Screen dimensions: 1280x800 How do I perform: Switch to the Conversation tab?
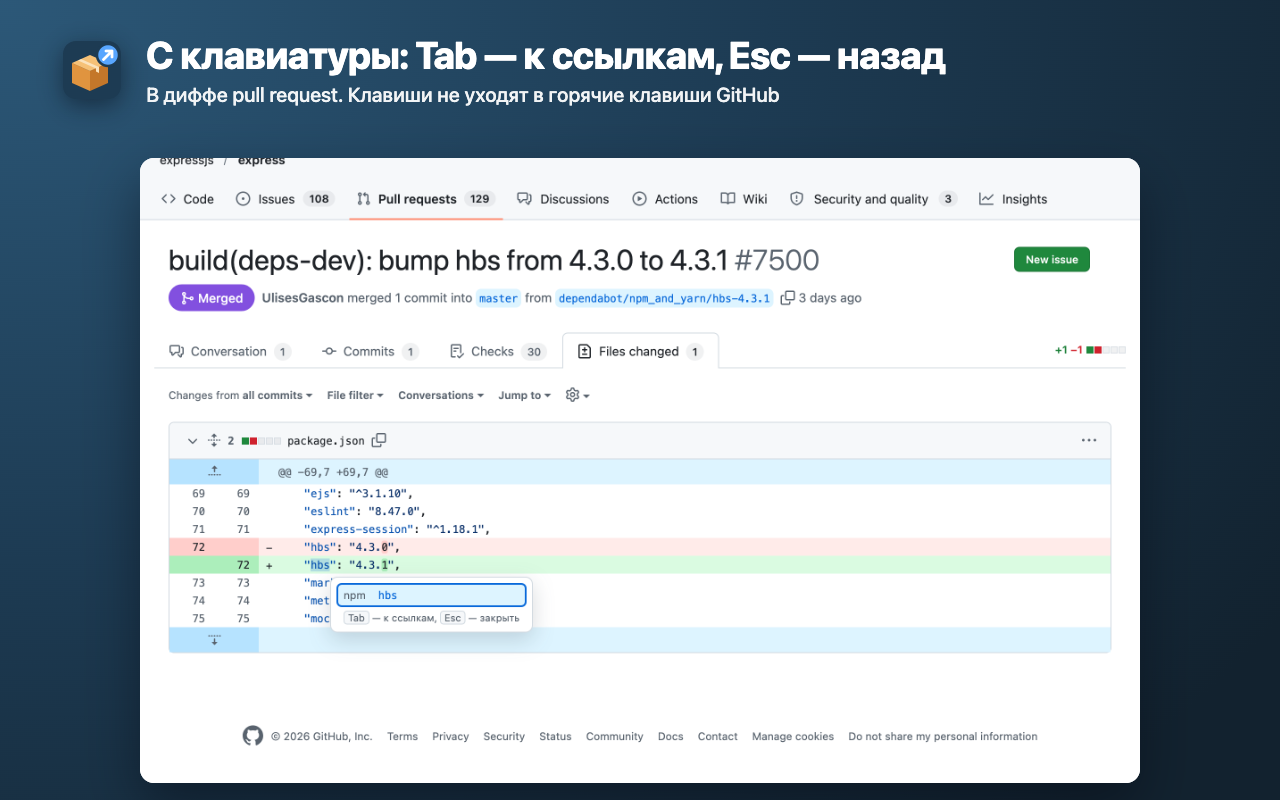(230, 351)
